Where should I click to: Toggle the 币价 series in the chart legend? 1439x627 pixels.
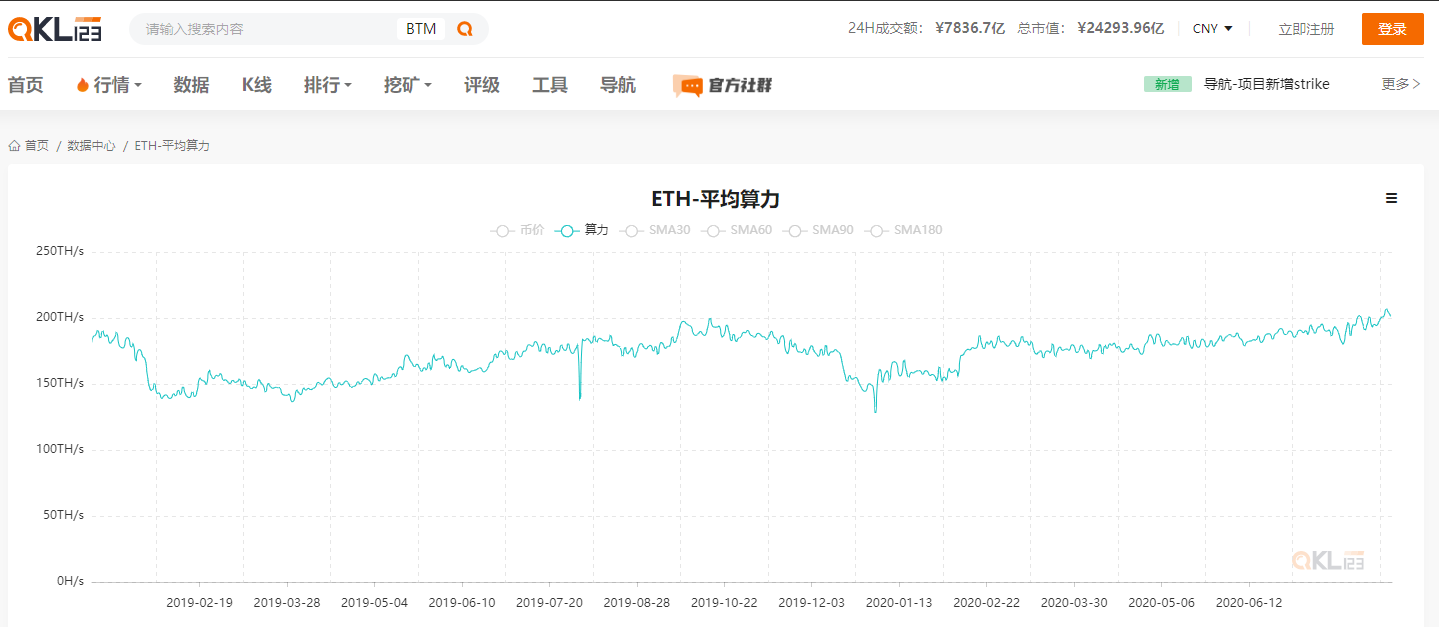[519, 229]
